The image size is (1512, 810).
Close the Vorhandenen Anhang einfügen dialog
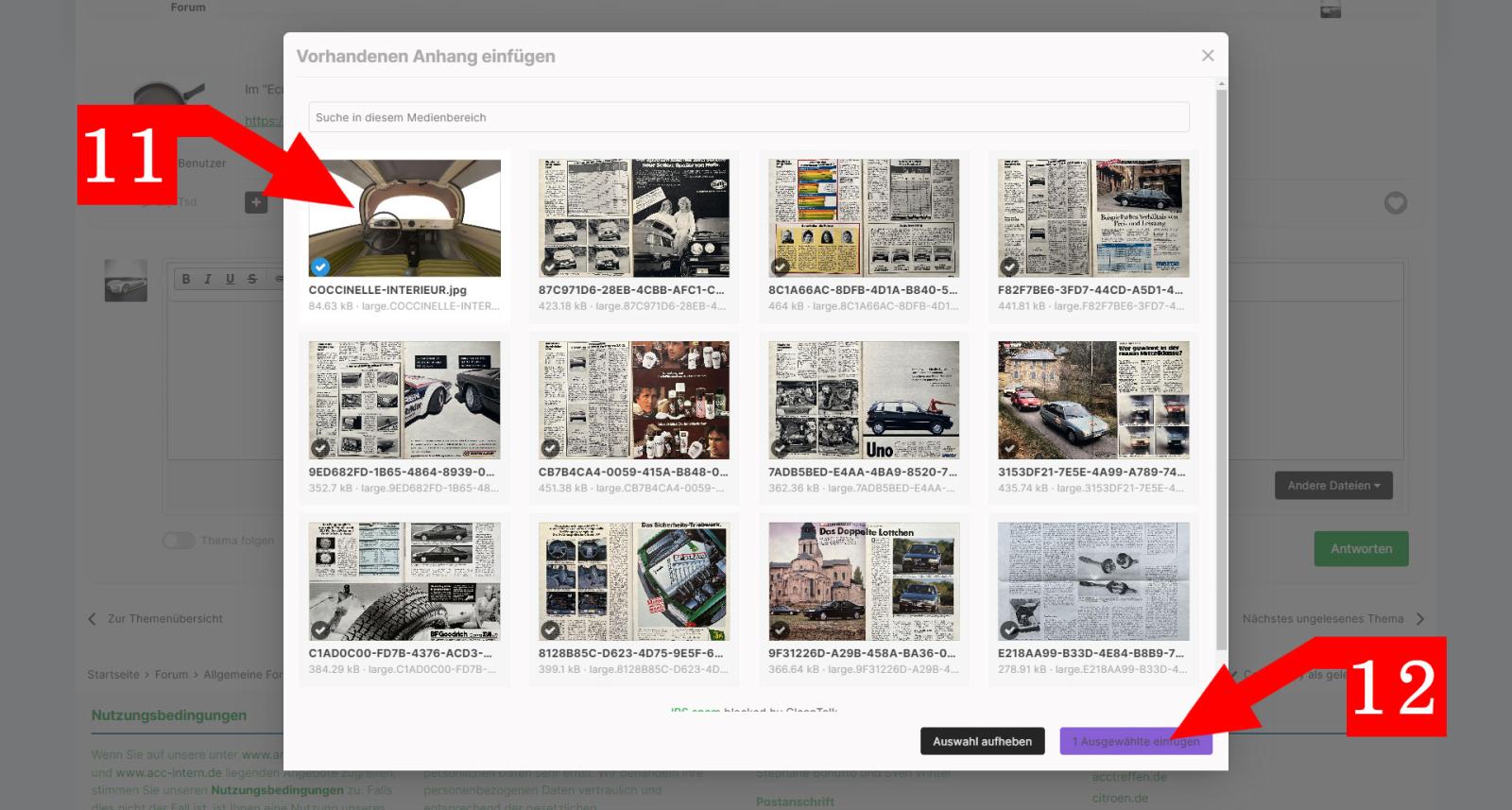pyautogui.click(x=1208, y=56)
